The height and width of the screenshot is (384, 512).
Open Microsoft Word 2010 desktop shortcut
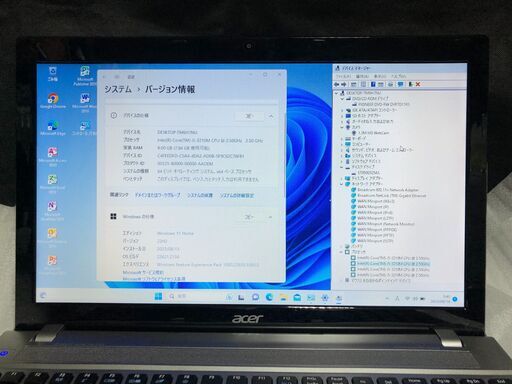(x=85, y=102)
